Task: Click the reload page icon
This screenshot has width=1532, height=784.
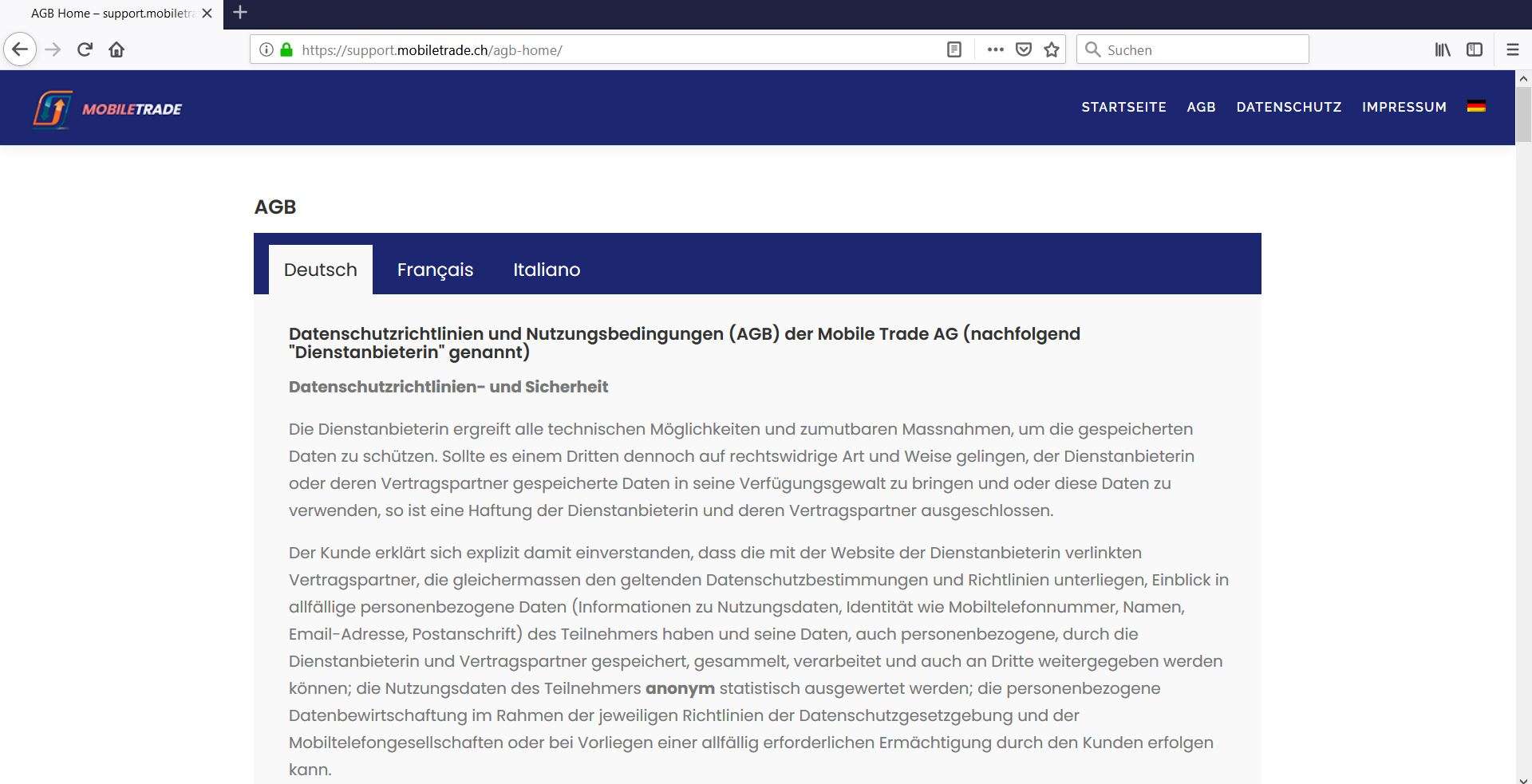Action: click(x=85, y=49)
